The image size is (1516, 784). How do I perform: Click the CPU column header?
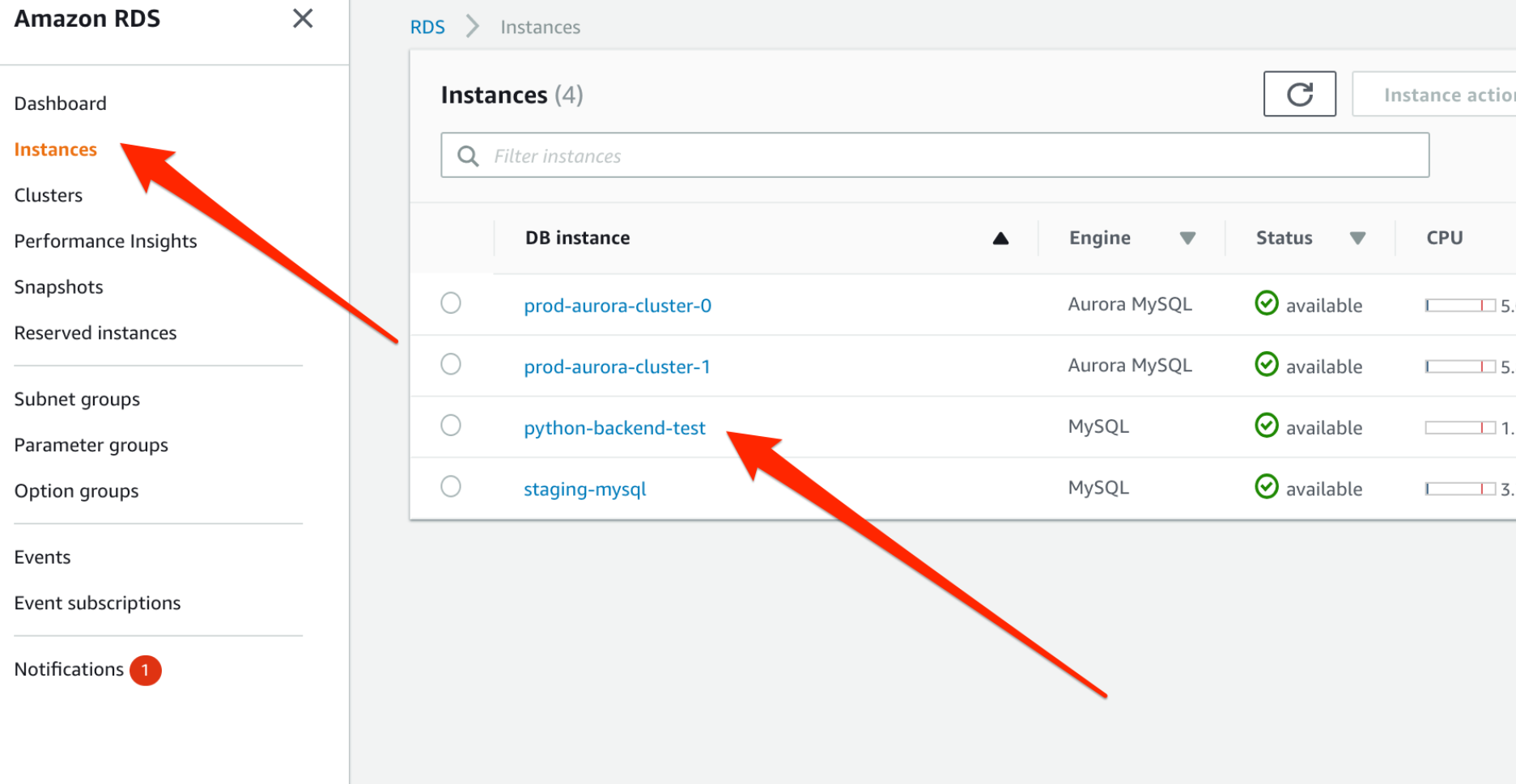click(1445, 238)
